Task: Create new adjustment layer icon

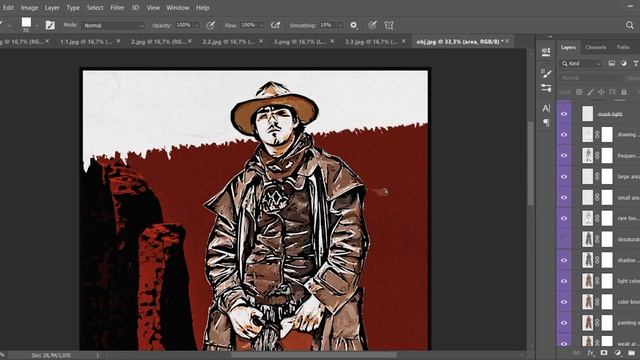Action: click(618, 353)
